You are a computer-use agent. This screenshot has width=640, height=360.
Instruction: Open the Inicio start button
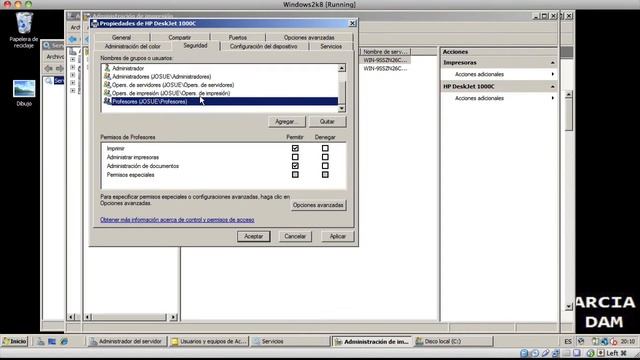point(14,342)
